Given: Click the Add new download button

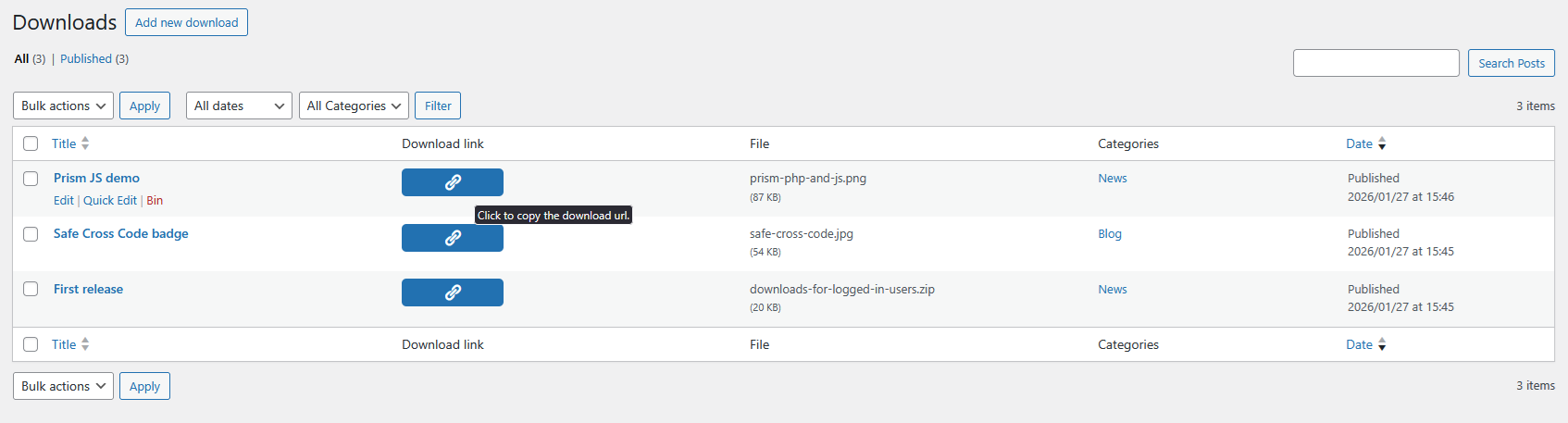Looking at the screenshot, I should pyautogui.click(x=186, y=22).
